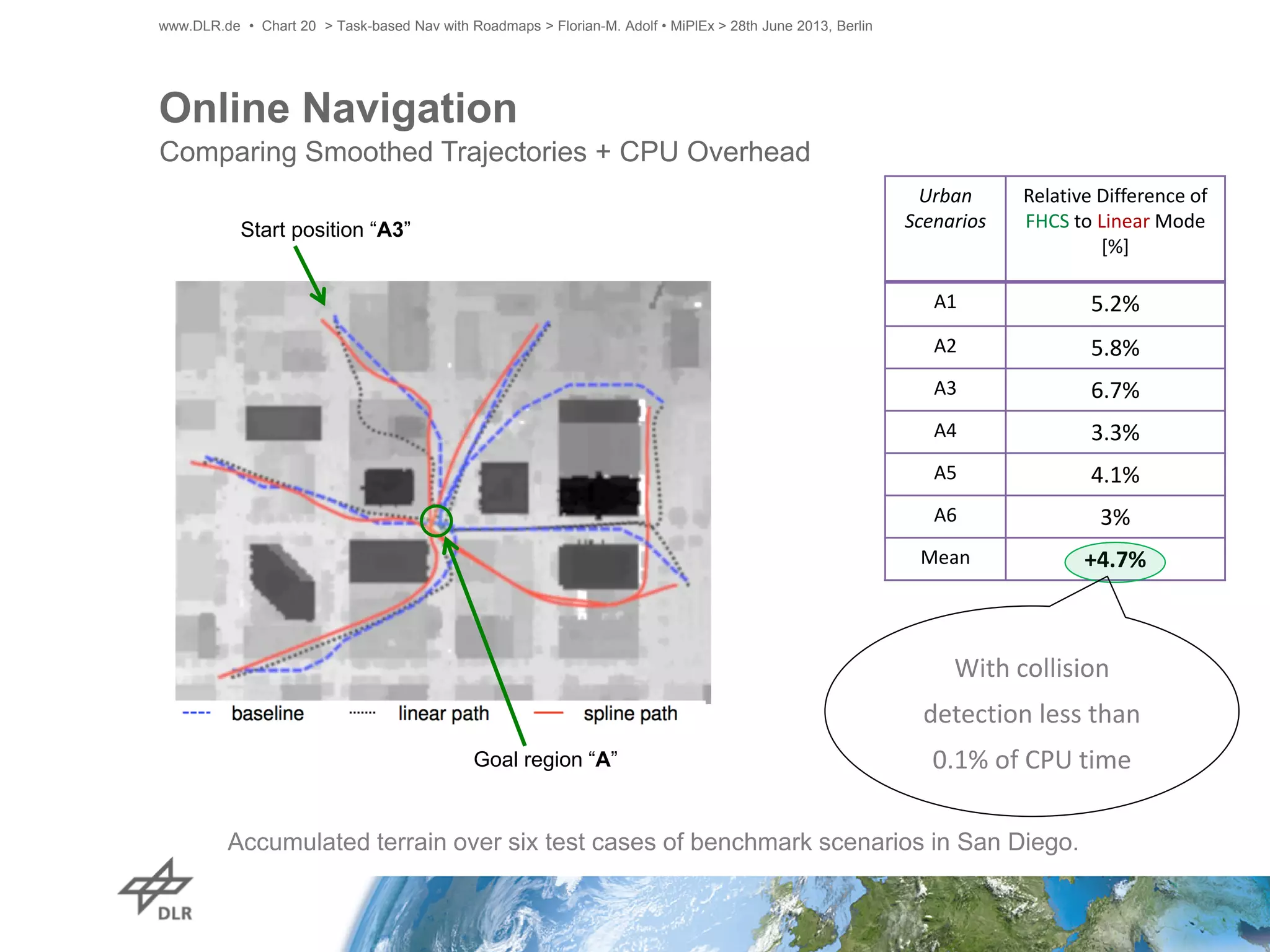
Task: Click the 'Accumulated terrain over six test cases' caption
Action: pos(653,842)
